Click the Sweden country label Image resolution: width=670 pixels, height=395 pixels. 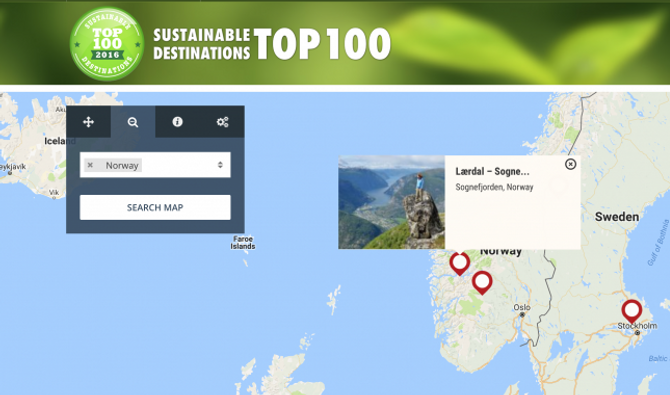point(617,217)
